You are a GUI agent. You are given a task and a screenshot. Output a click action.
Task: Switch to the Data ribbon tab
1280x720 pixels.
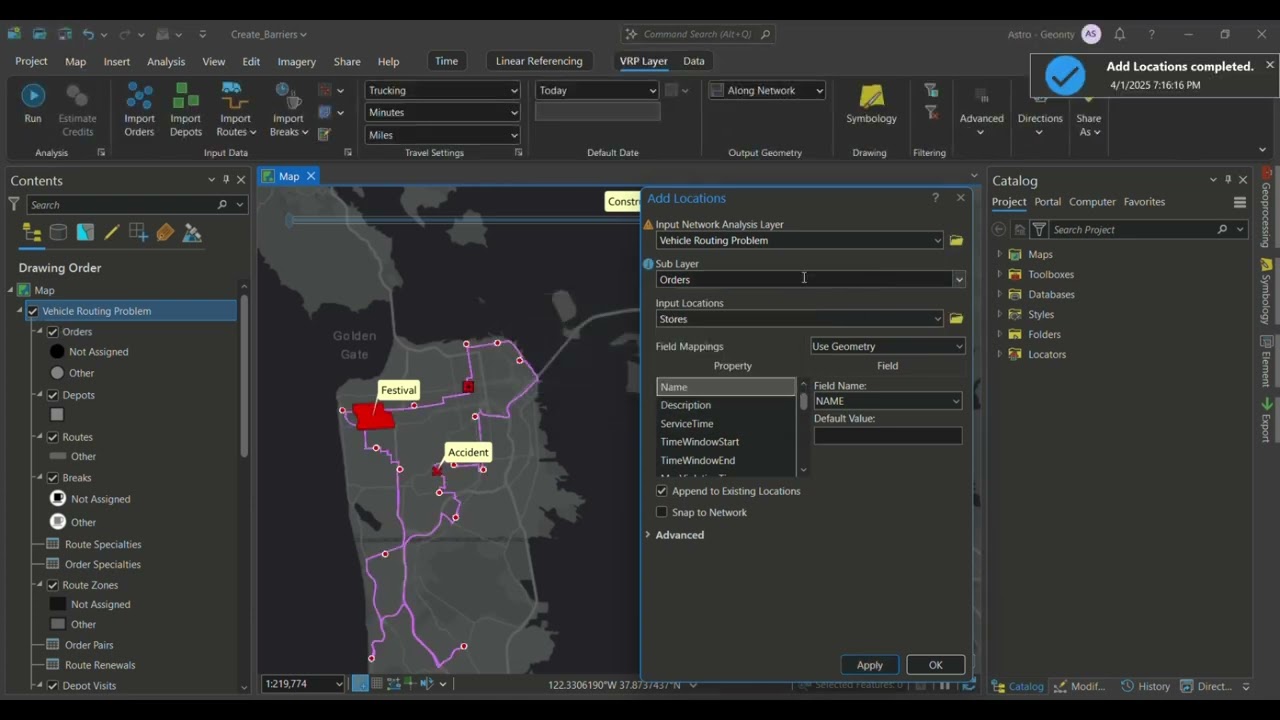click(694, 61)
